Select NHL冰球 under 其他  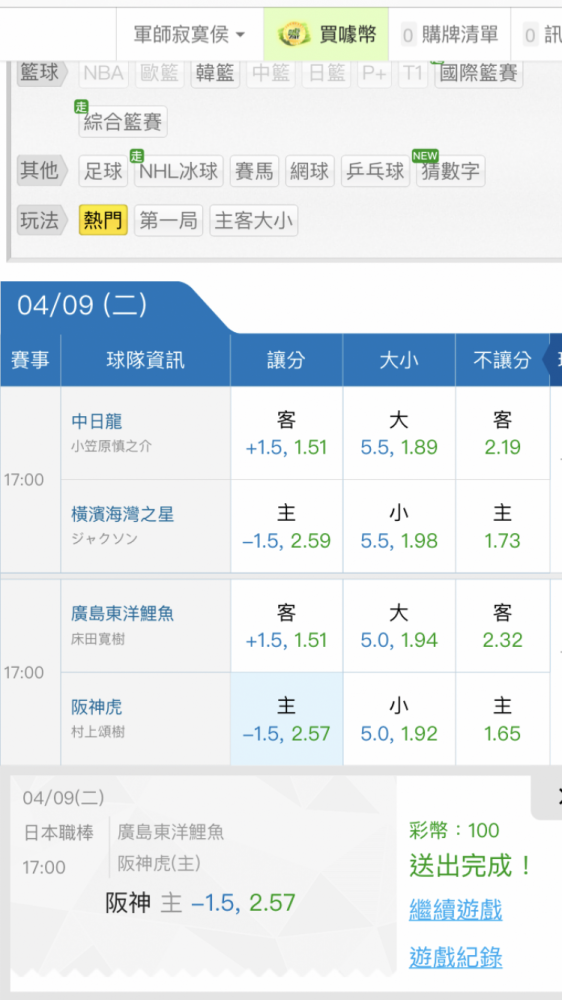(x=179, y=171)
